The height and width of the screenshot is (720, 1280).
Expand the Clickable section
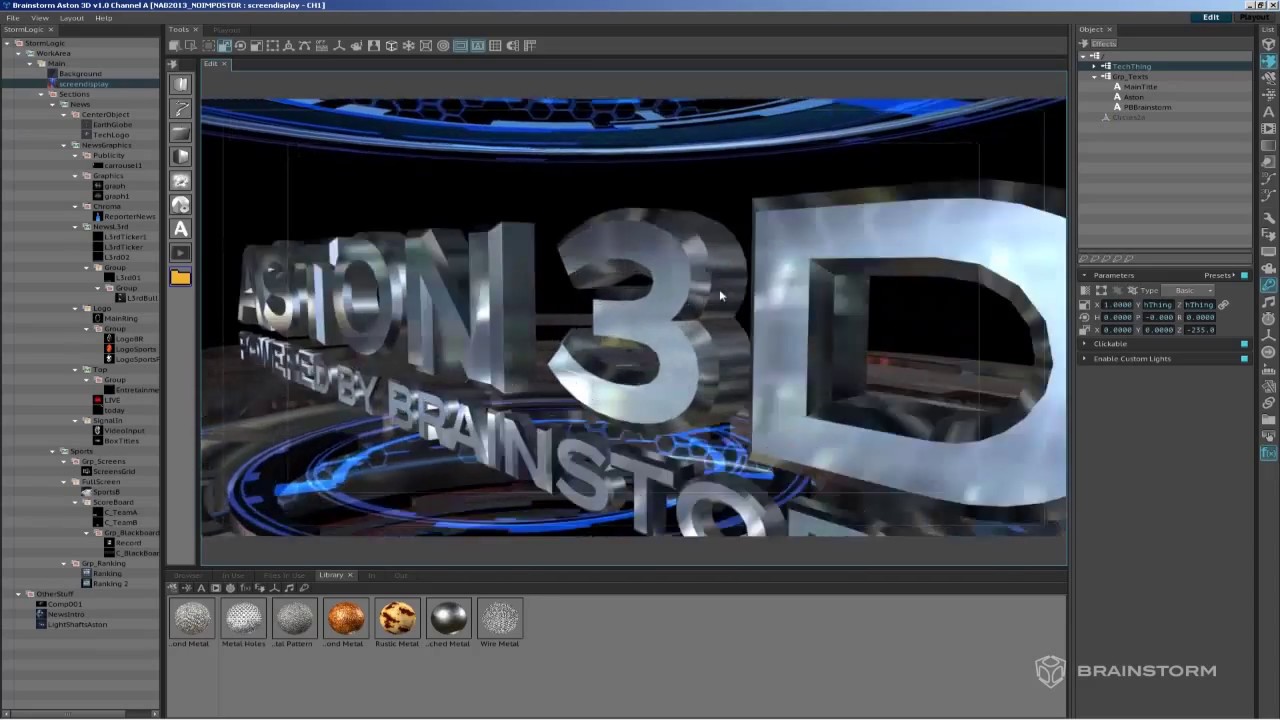(x=1084, y=344)
